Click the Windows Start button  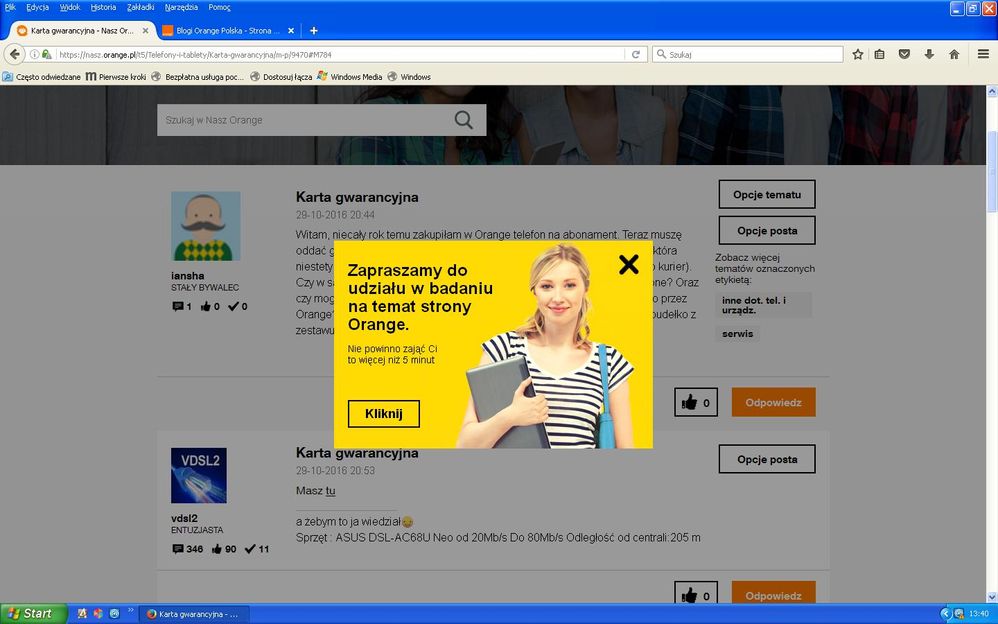[33, 614]
